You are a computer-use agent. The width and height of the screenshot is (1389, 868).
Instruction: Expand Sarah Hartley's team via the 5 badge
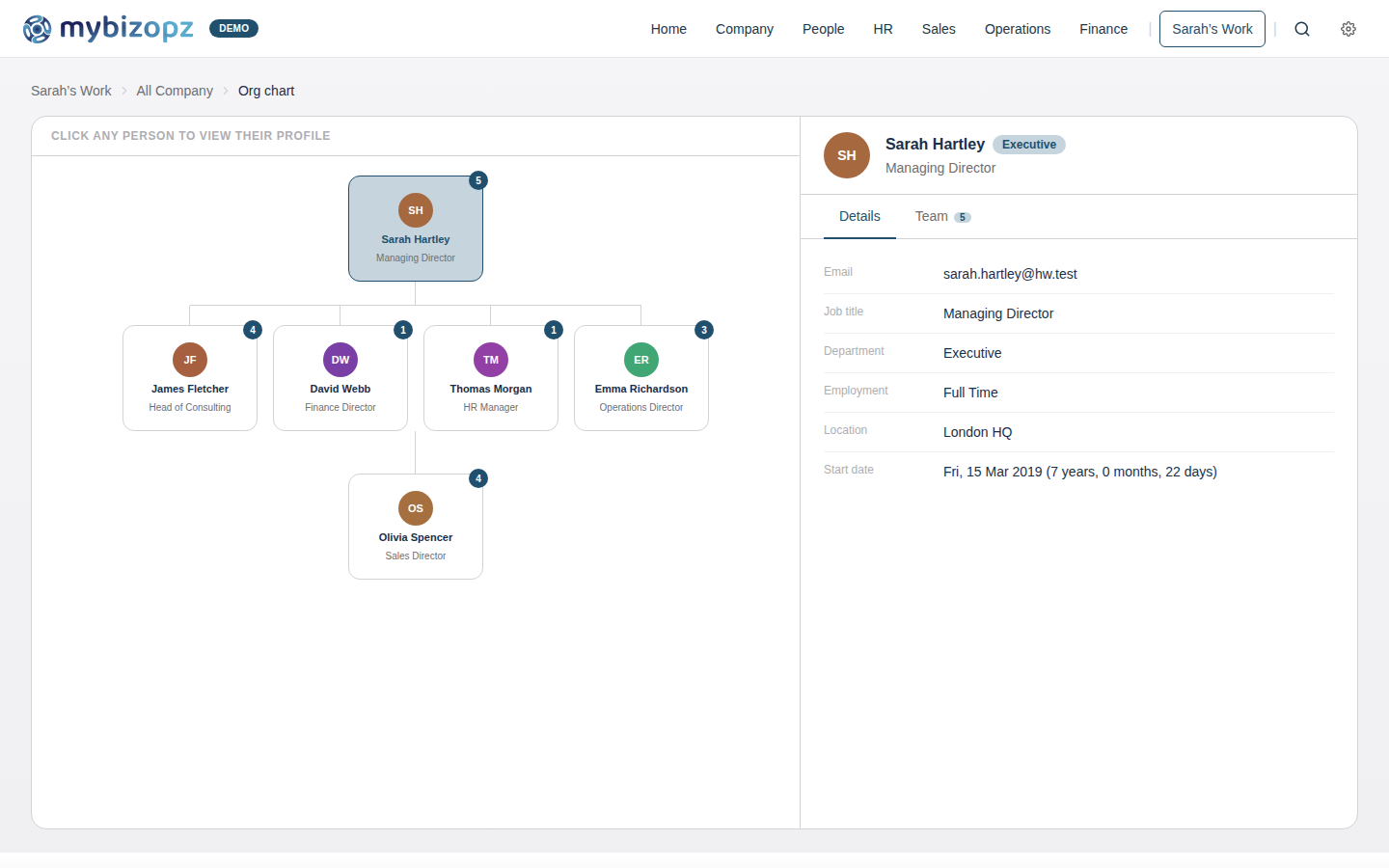pyautogui.click(x=477, y=180)
